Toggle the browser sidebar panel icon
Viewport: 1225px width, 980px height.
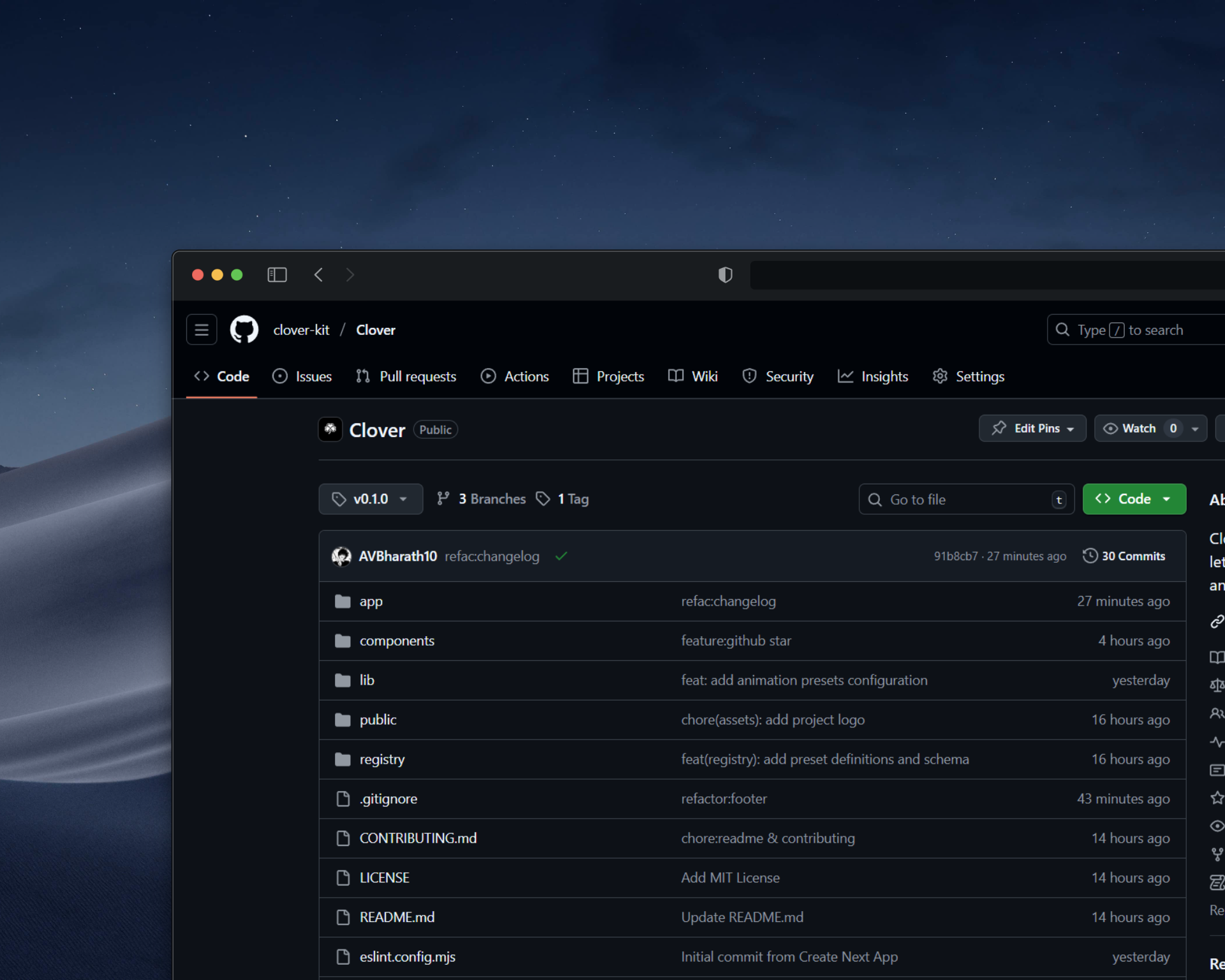(277, 275)
